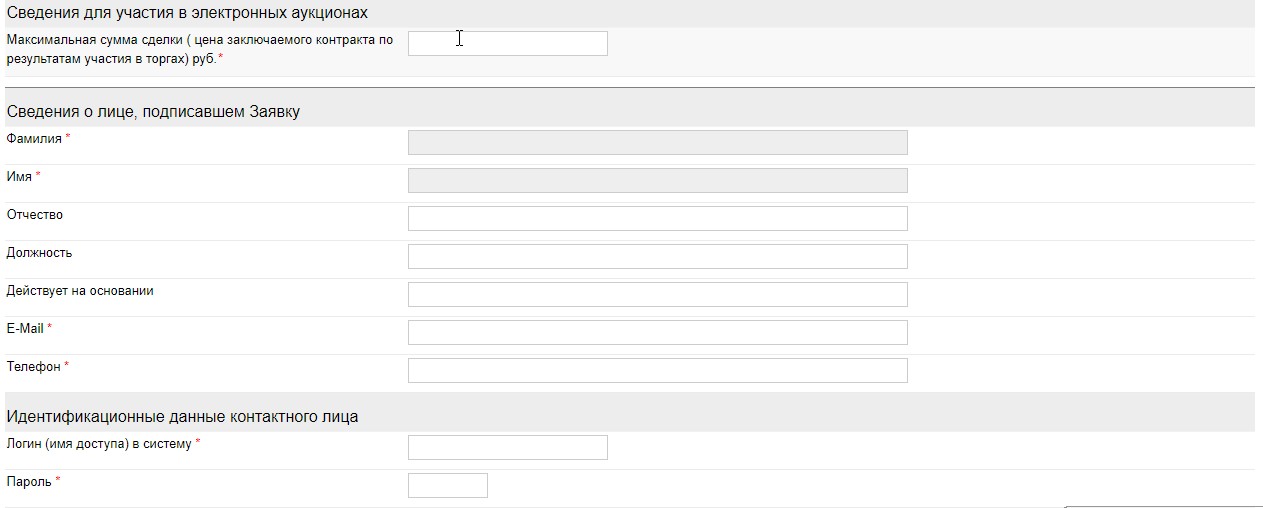
Task: Click the Должность field label
Action: 39,253
